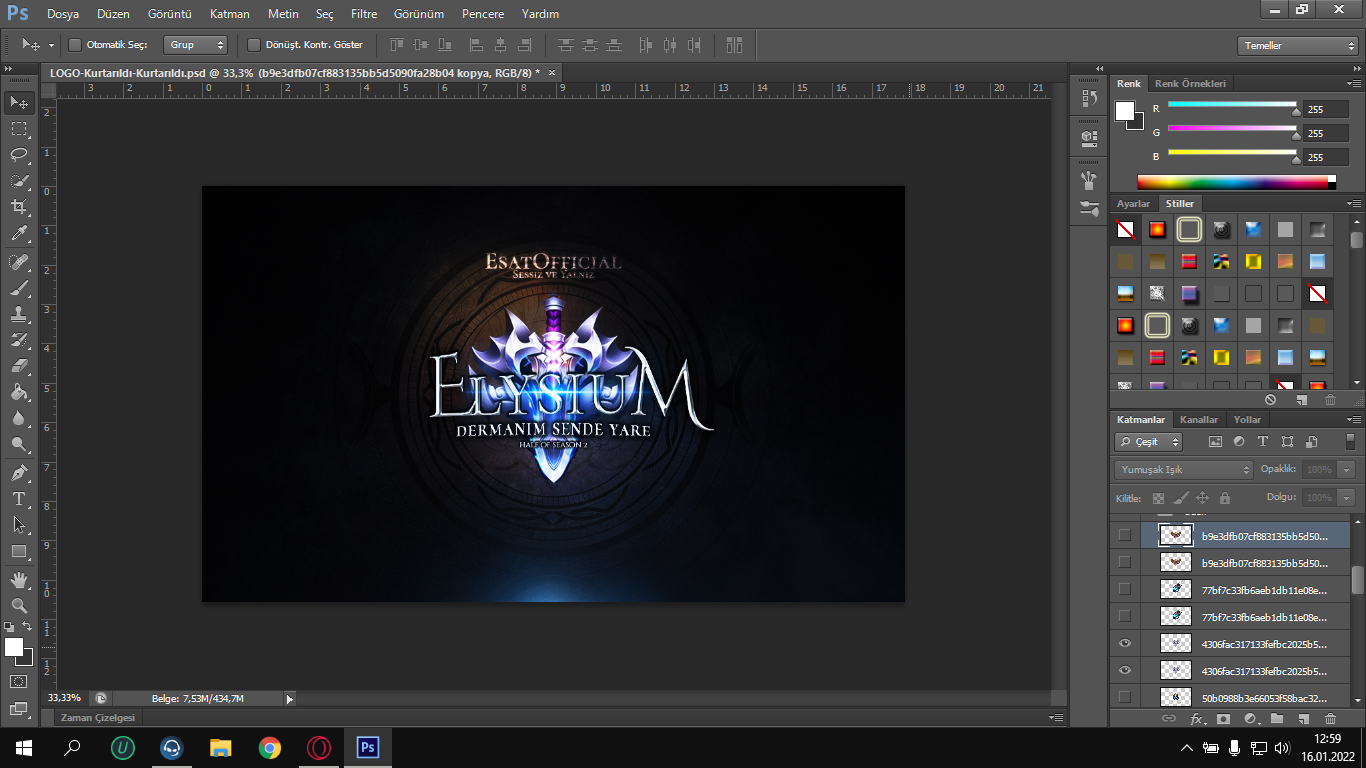This screenshot has width=1366, height=768.
Task: Switch to the Kanallar tab
Action: [x=1199, y=420]
